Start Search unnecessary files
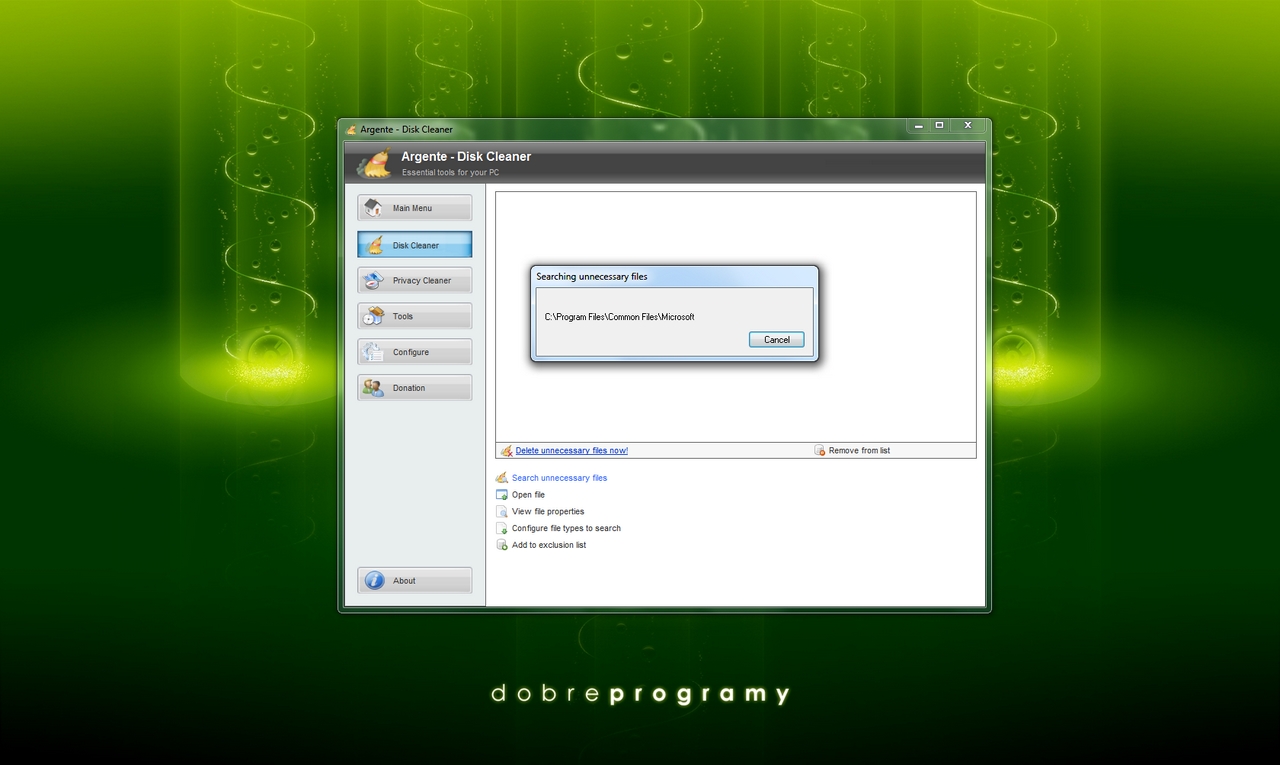The width and height of the screenshot is (1280, 765). tap(559, 478)
